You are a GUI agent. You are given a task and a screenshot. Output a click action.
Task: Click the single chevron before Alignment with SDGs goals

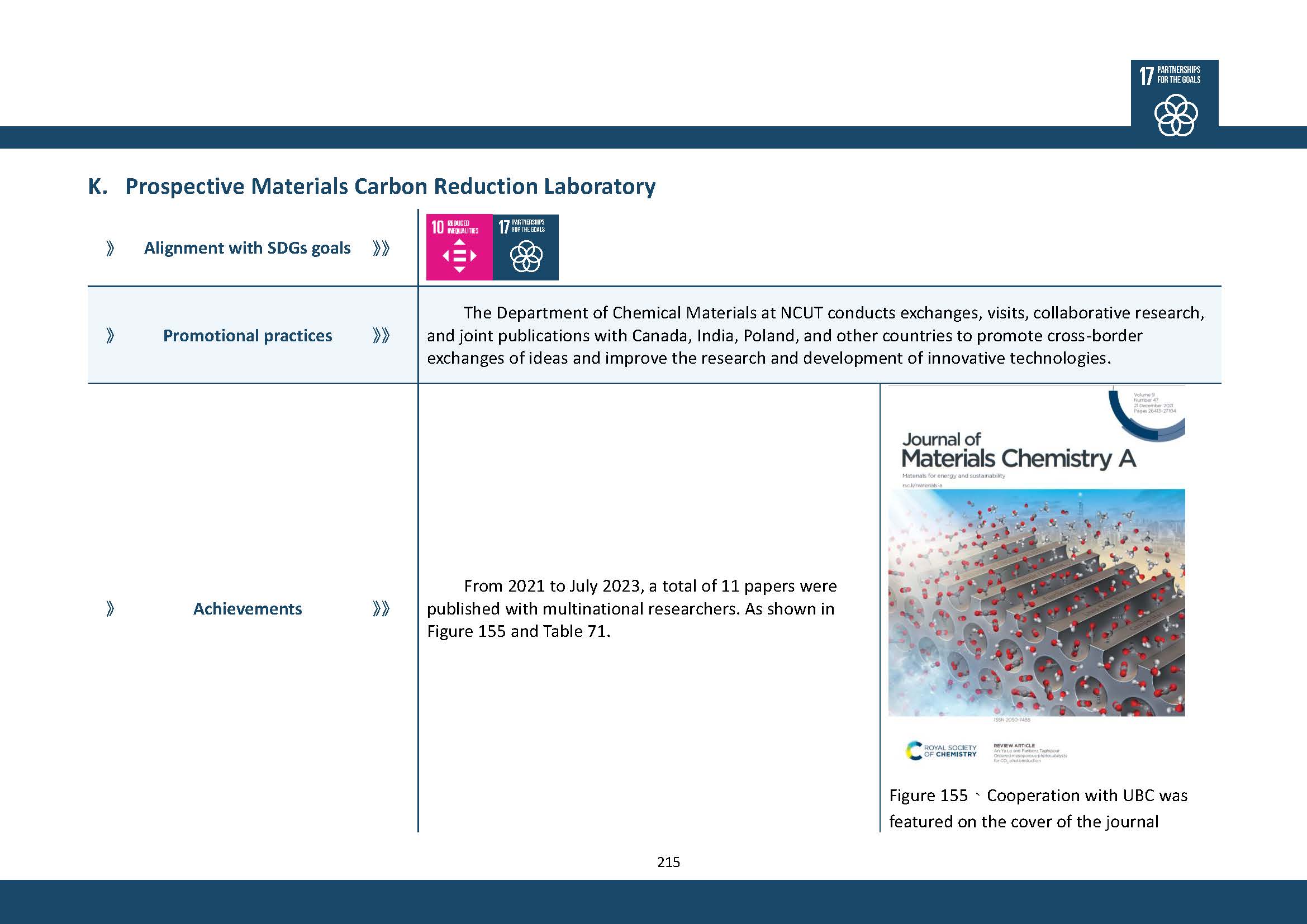coord(111,248)
